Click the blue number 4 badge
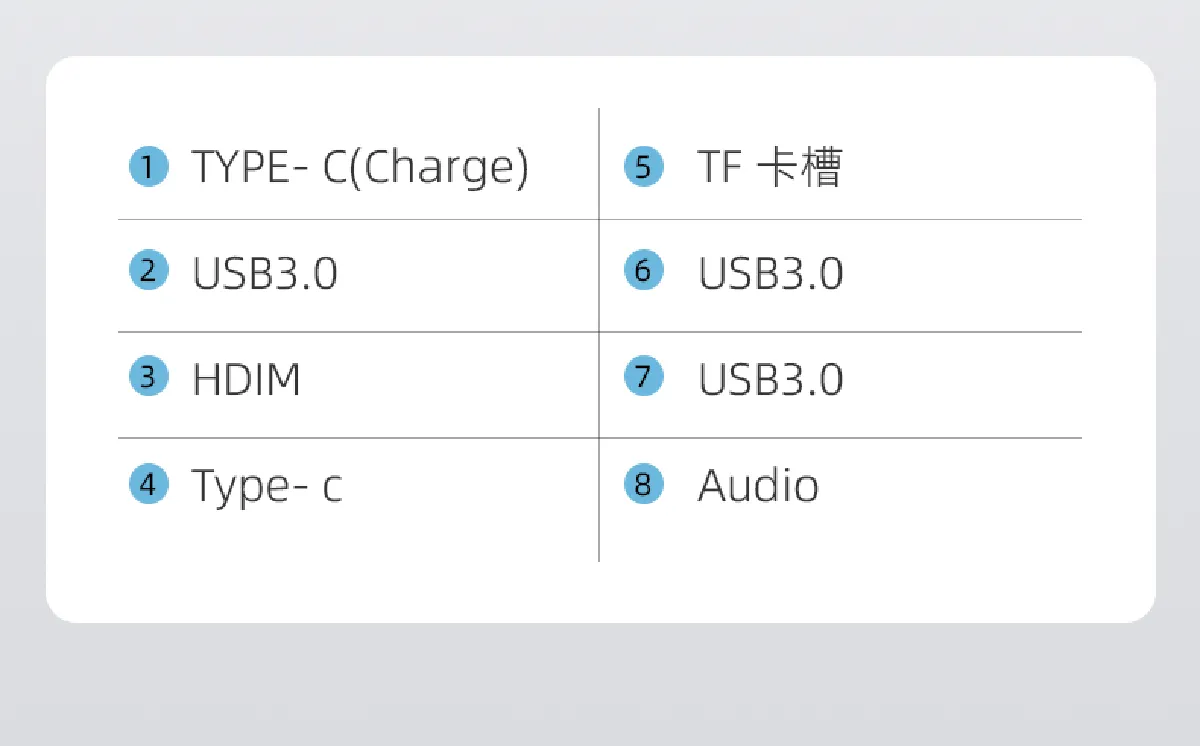The width and height of the screenshot is (1200, 746). (x=148, y=484)
